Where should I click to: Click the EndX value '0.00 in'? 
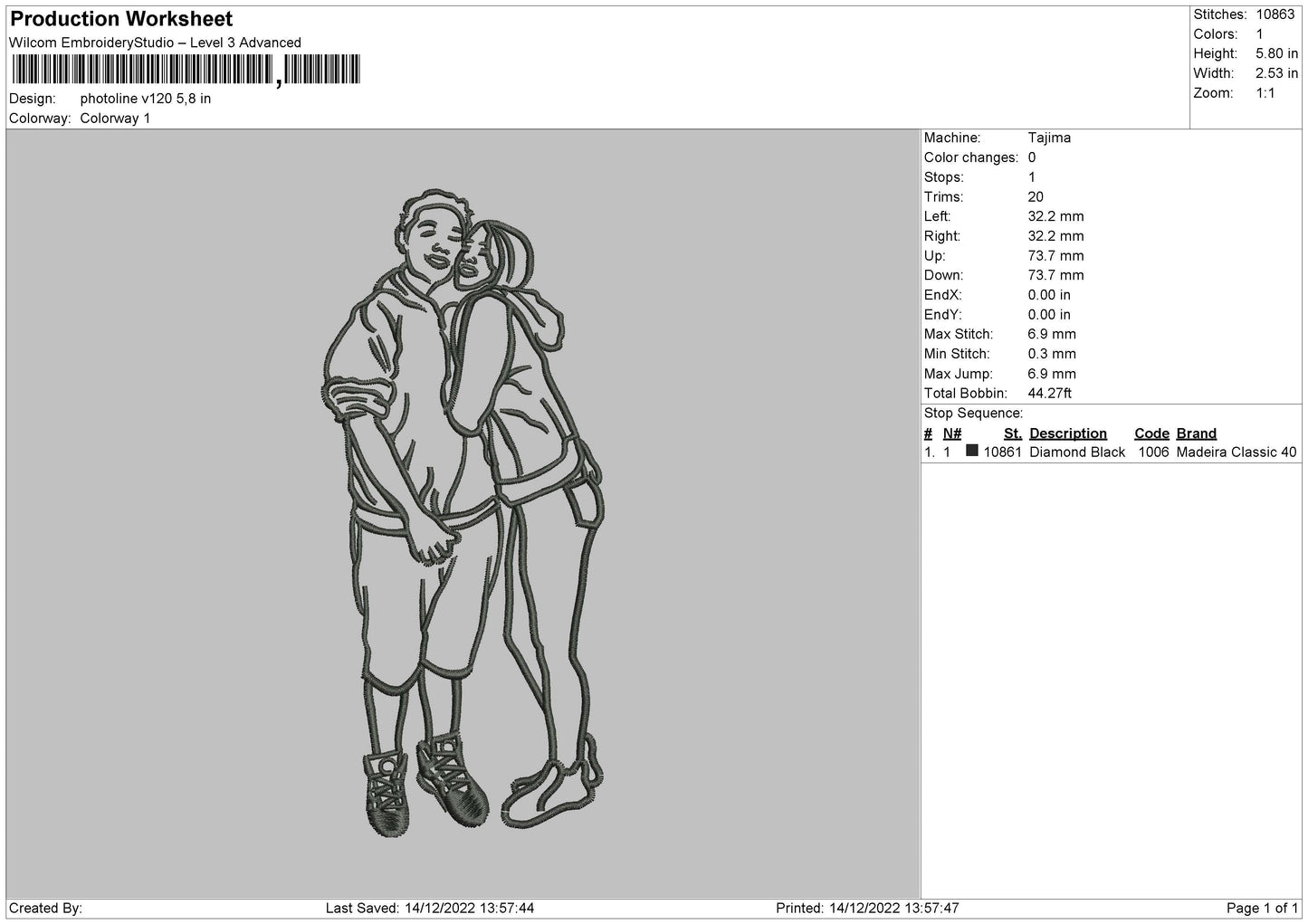1049,295
